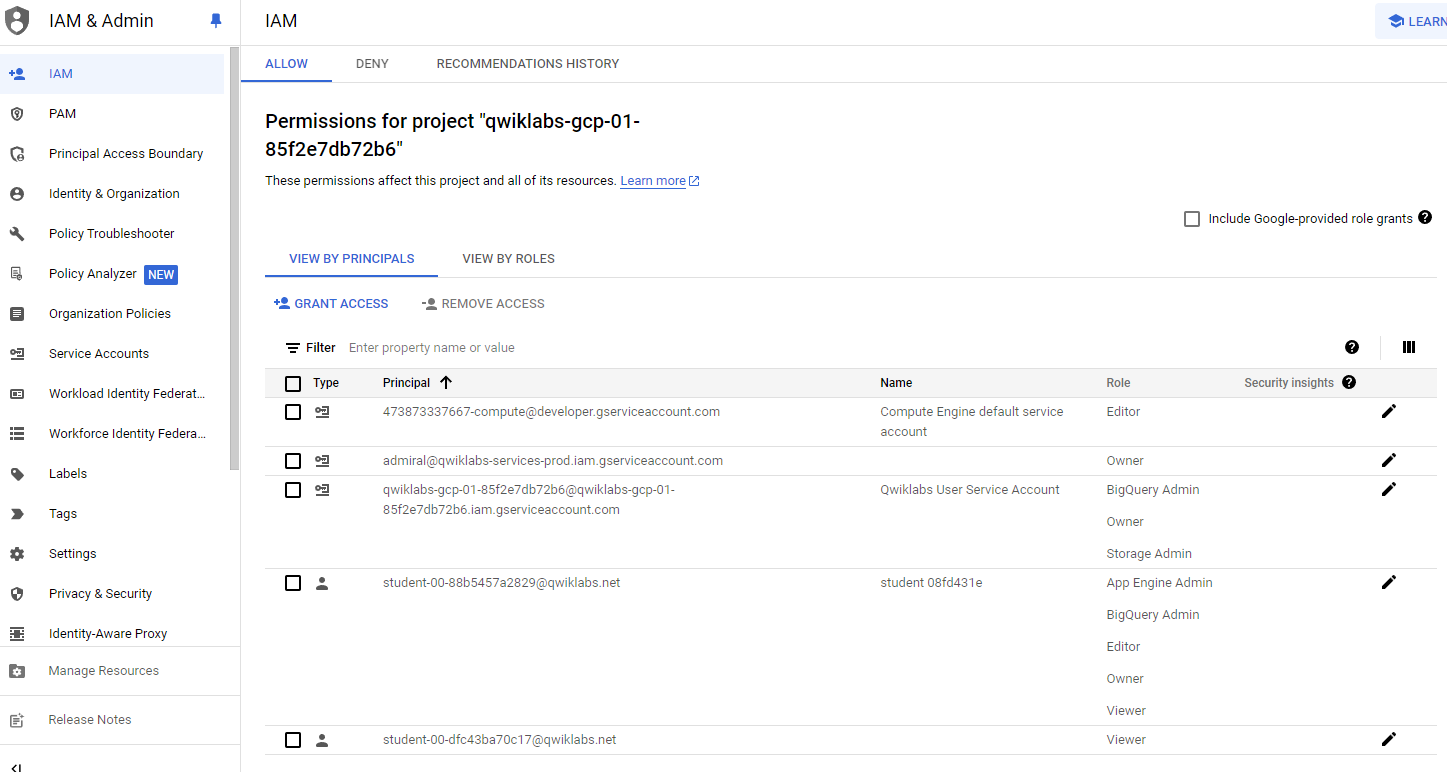Click the Type column header
1447x772 pixels.
pyautogui.click(x=326, y=383)
